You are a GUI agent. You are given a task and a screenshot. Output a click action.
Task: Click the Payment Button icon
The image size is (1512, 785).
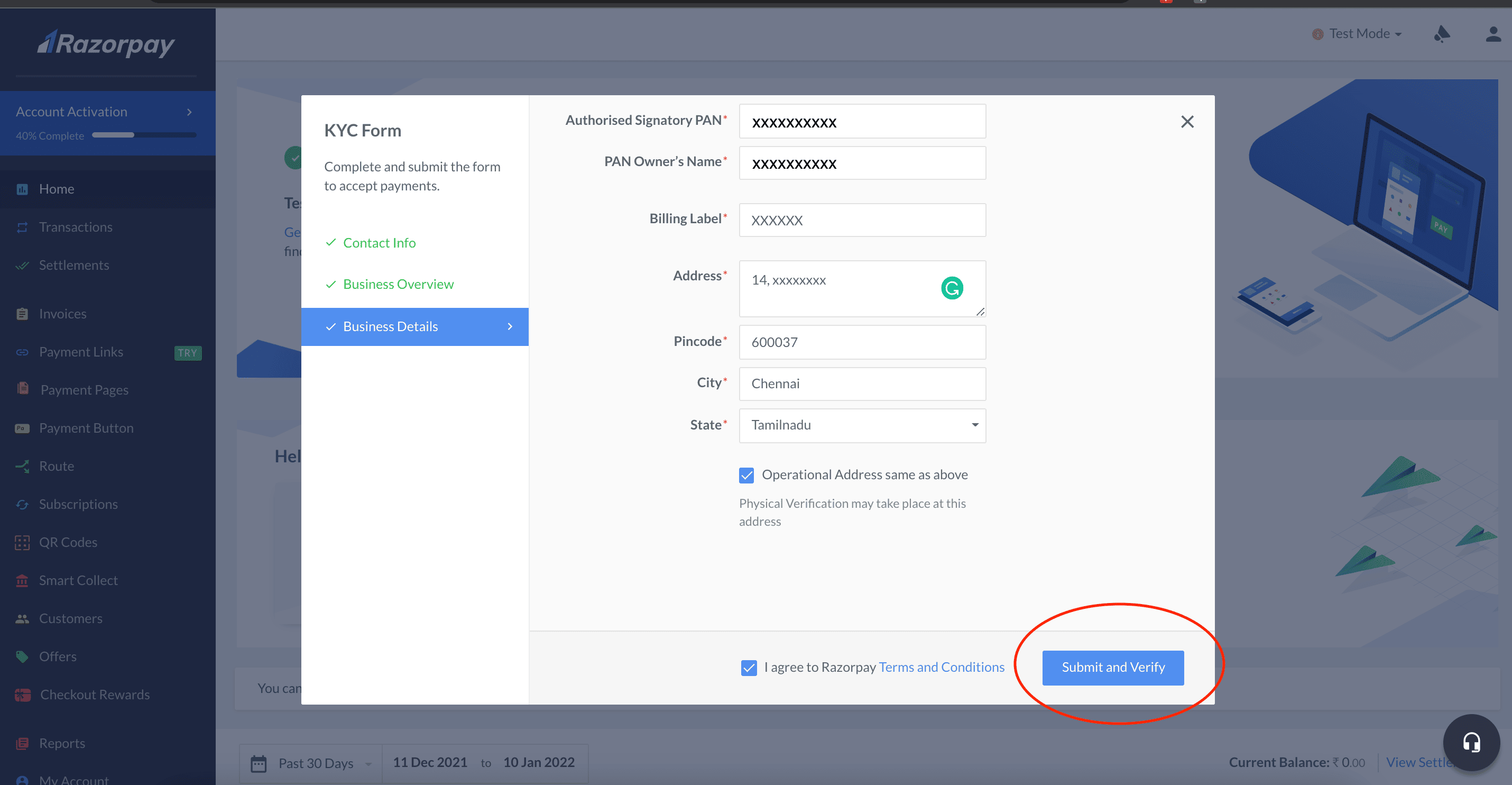(x=22, y=428)
